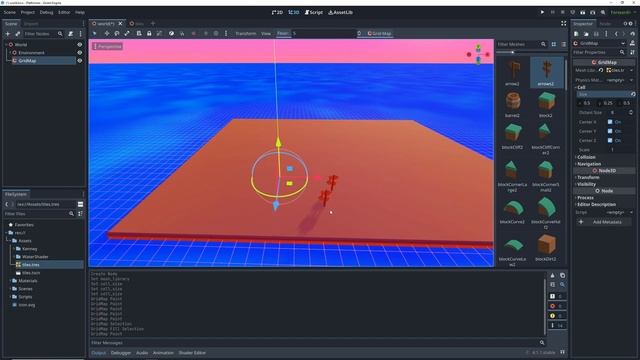Select the Select Mode tool in 3D toolbar

(95, 33)
